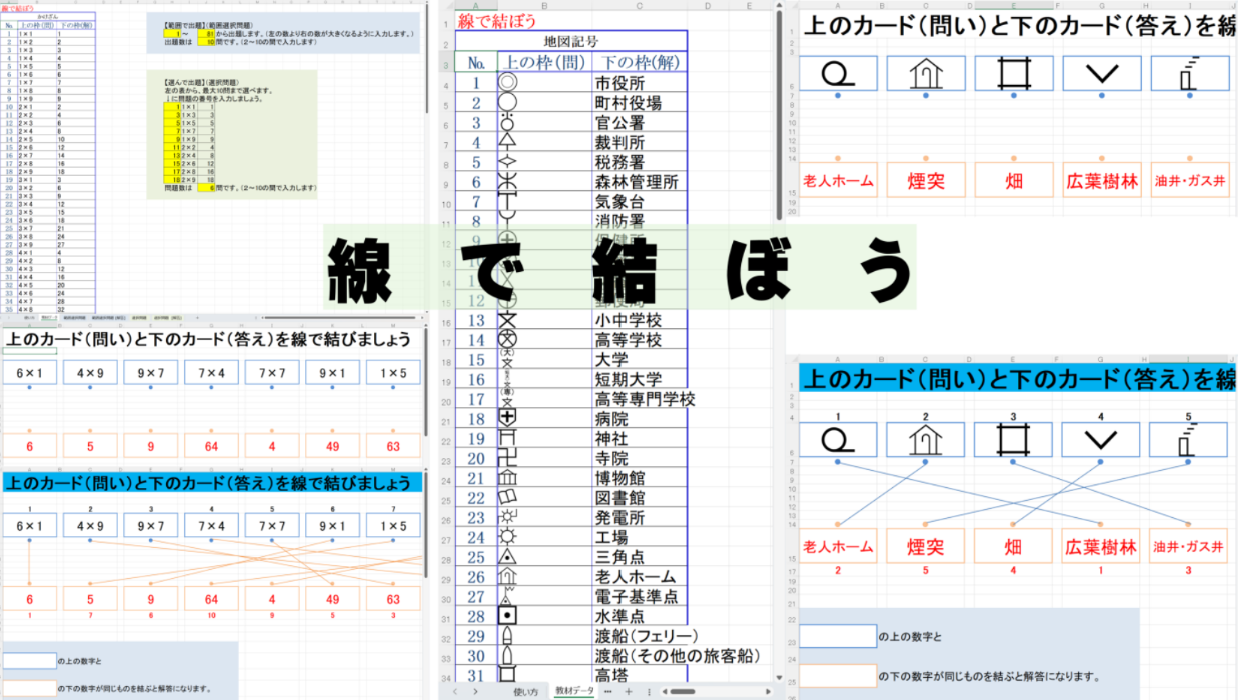The image size is (1238, 700).
Task: Click the library symbol beside 図書館
Action: pyautogui.click(x=508, y=498)
